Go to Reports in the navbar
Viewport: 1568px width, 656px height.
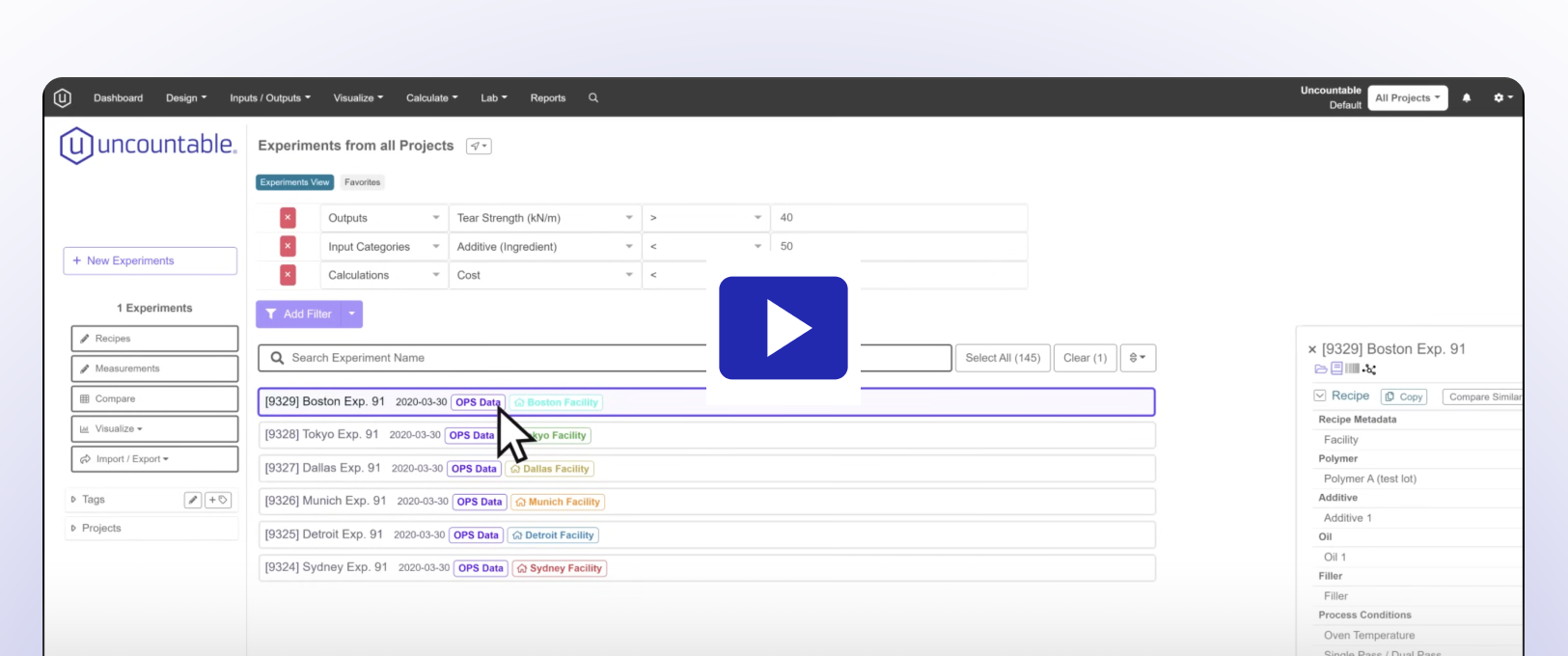pos(548,97)
